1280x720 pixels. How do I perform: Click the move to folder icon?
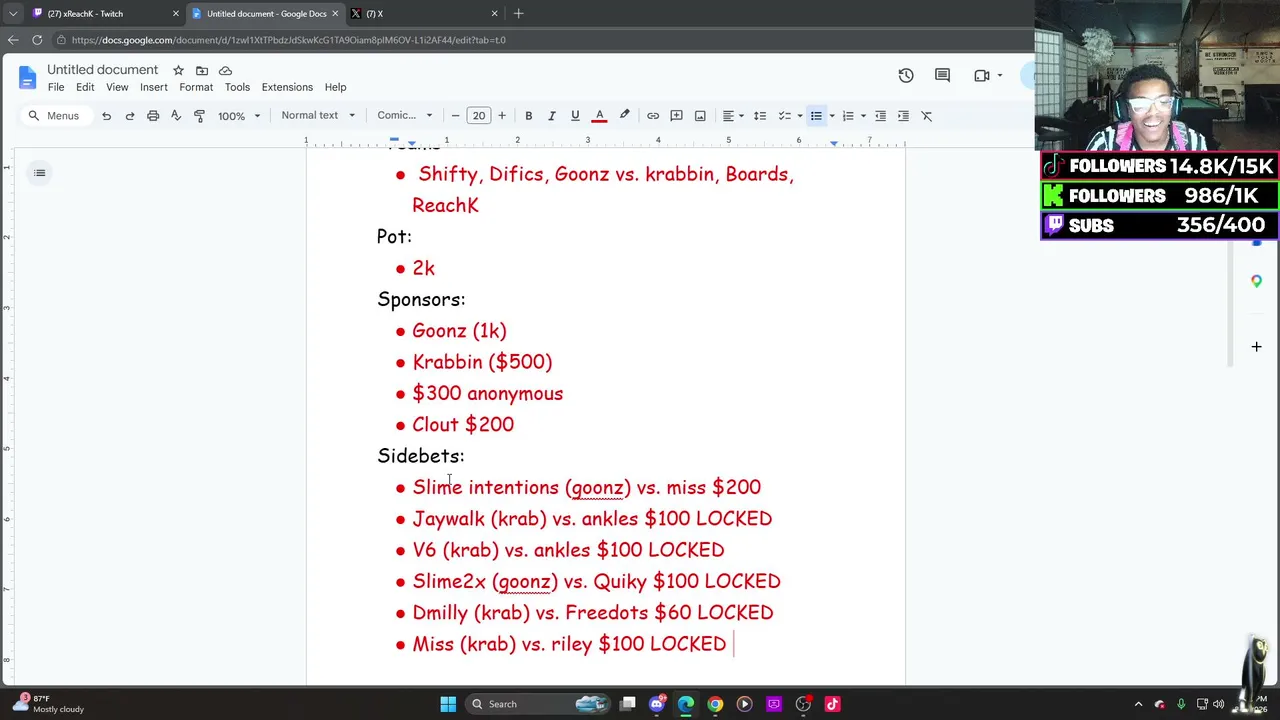(202, 70)
